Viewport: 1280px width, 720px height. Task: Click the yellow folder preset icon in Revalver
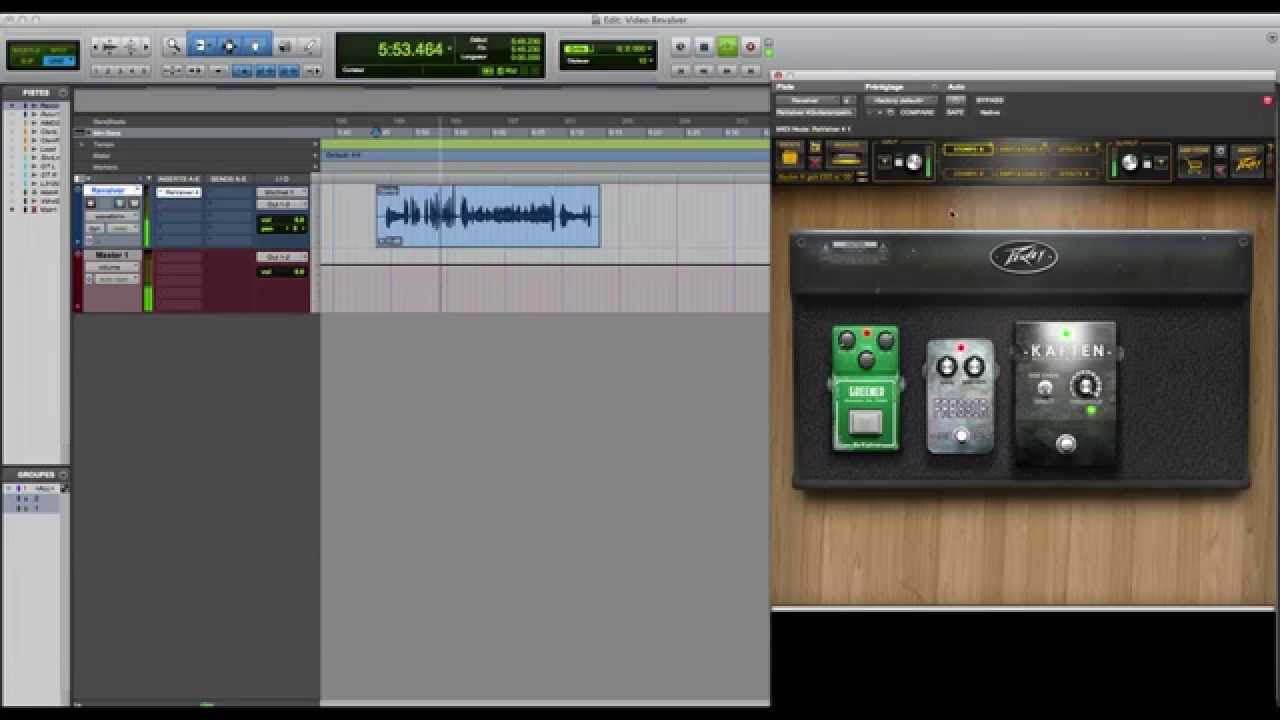tap(789, 157)
